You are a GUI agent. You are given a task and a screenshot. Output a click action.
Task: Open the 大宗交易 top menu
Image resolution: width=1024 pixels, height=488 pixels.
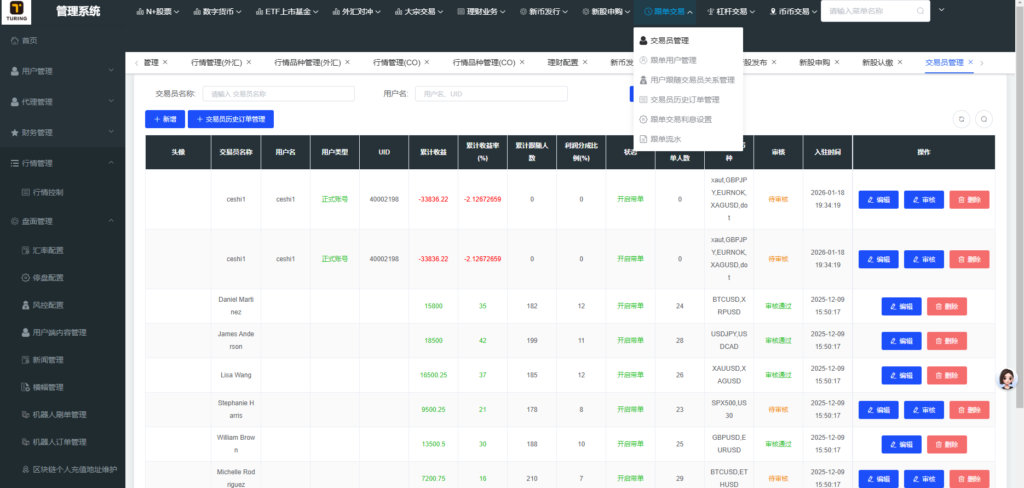(420, 12)
